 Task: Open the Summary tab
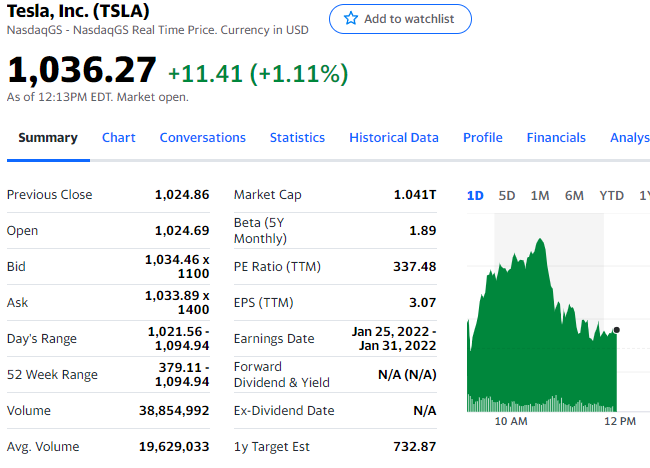click(x=48, y=138)
